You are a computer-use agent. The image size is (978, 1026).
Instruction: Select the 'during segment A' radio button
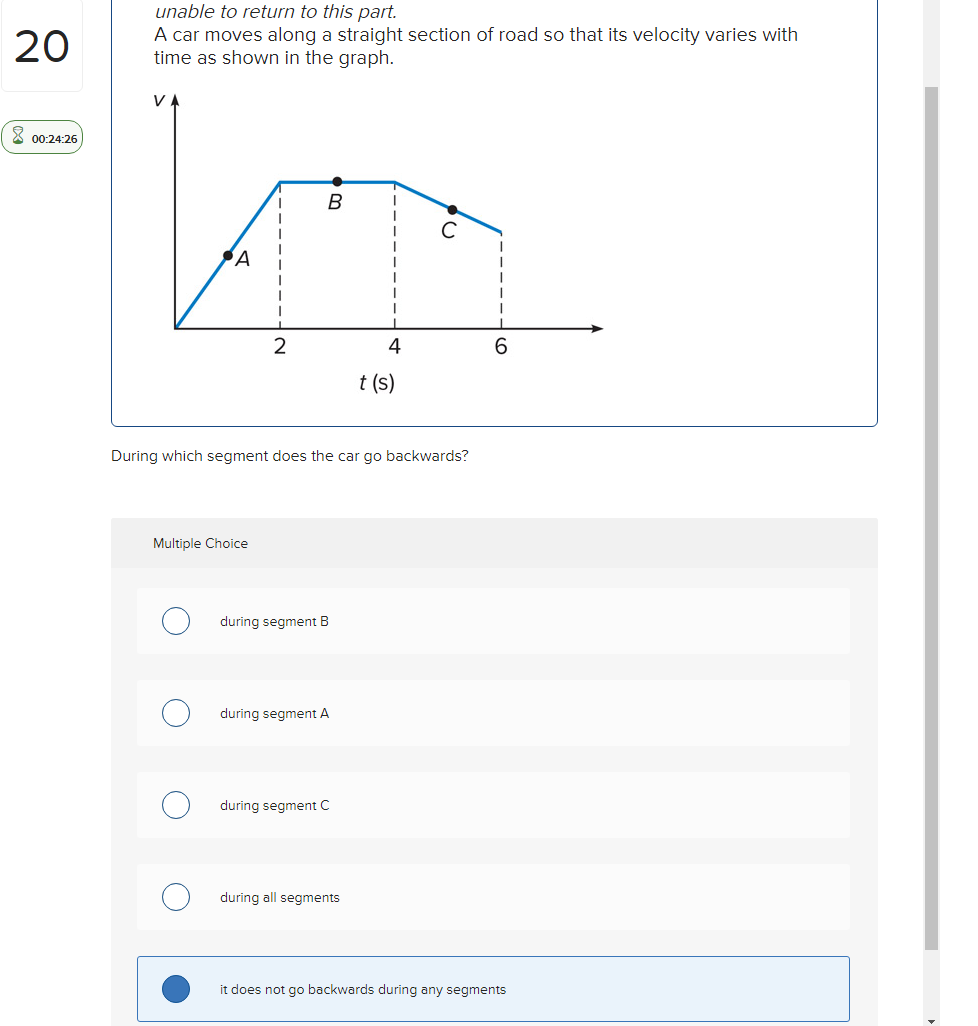click(176, 713)
